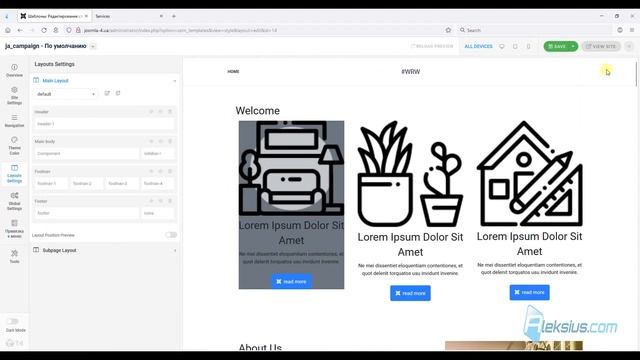
Task: Select the Component block in Main body
Action: point(87,153)
